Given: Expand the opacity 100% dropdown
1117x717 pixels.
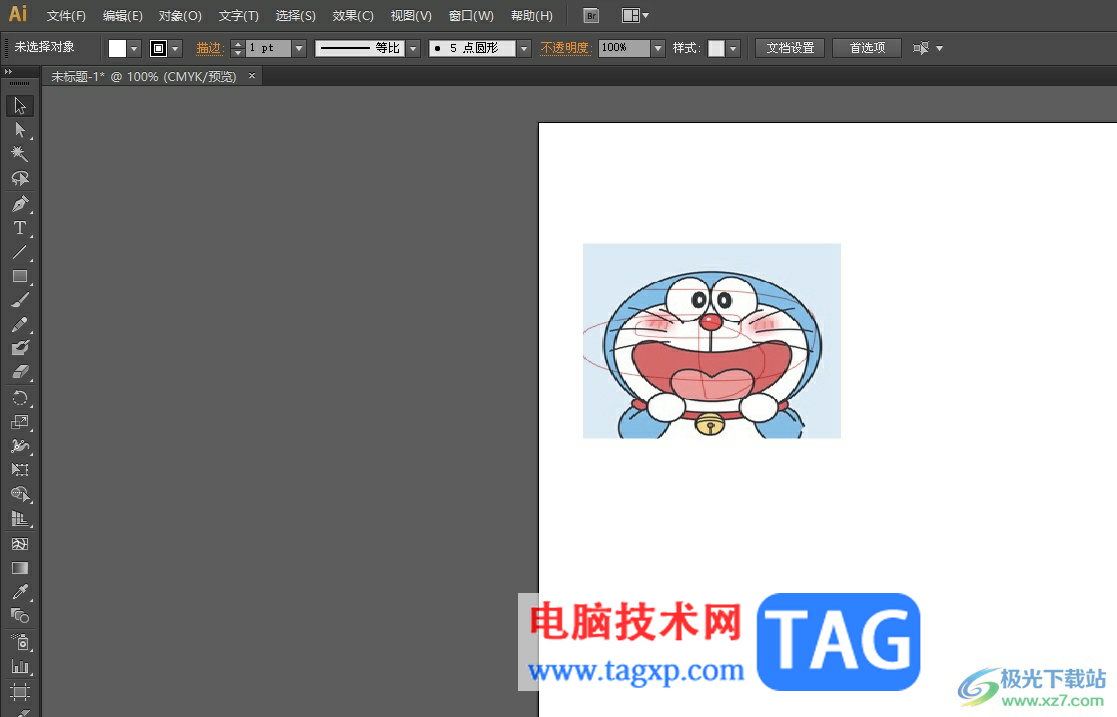Looking at the screenshot, I should coord(658,48).
